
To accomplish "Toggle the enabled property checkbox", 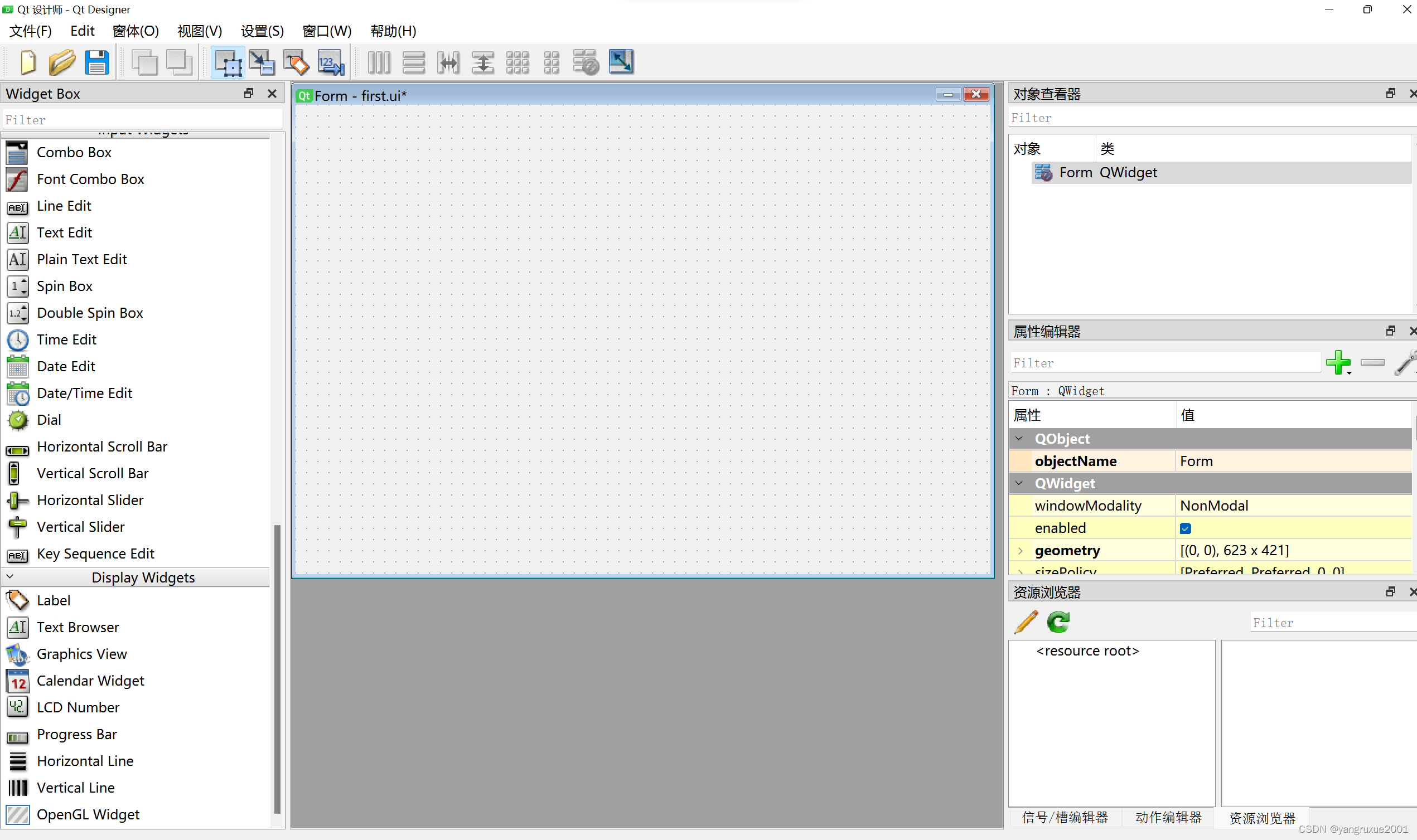I will (1185, 528).
